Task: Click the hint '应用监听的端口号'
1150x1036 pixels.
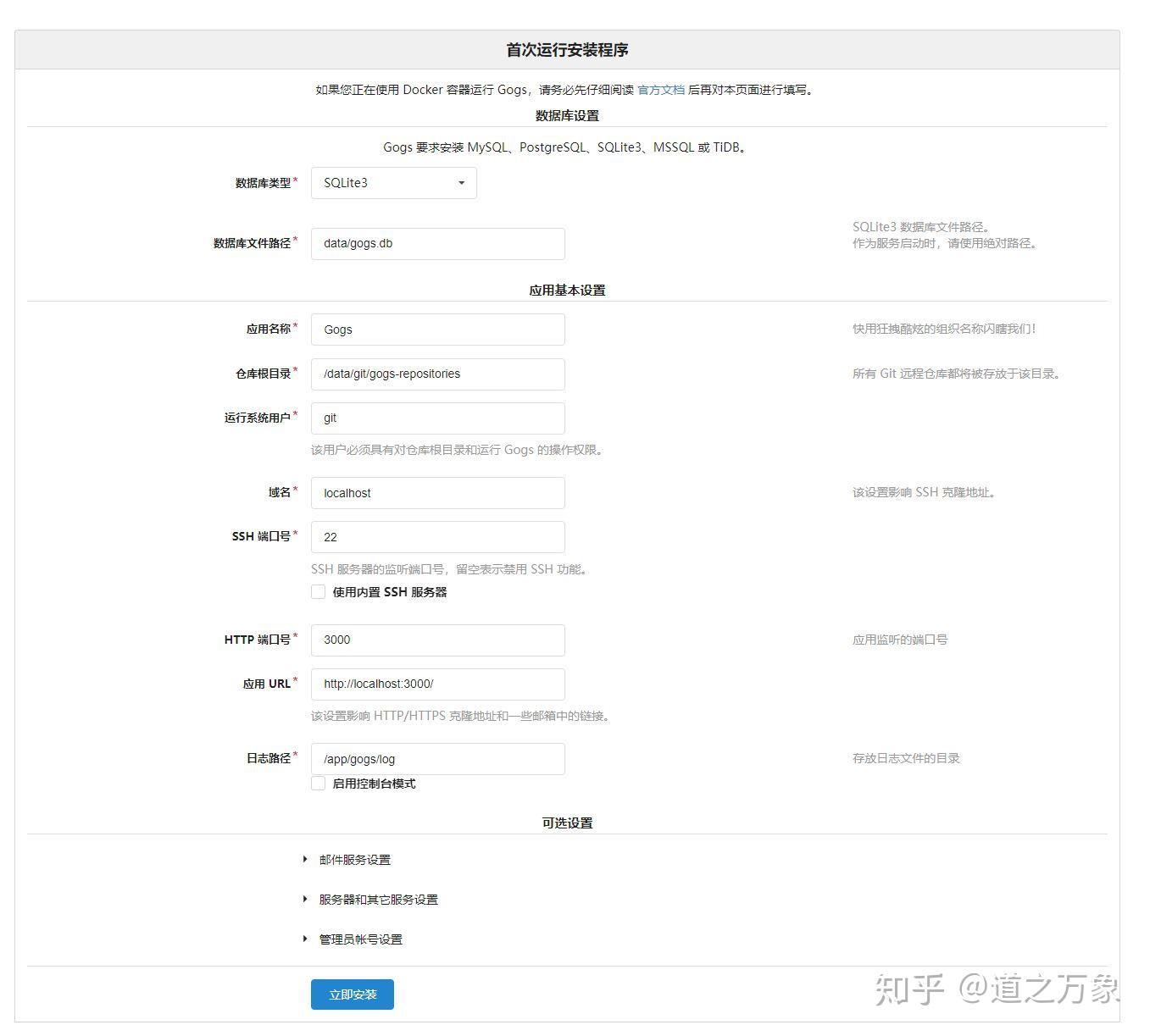Action: [x=900, y=640]
